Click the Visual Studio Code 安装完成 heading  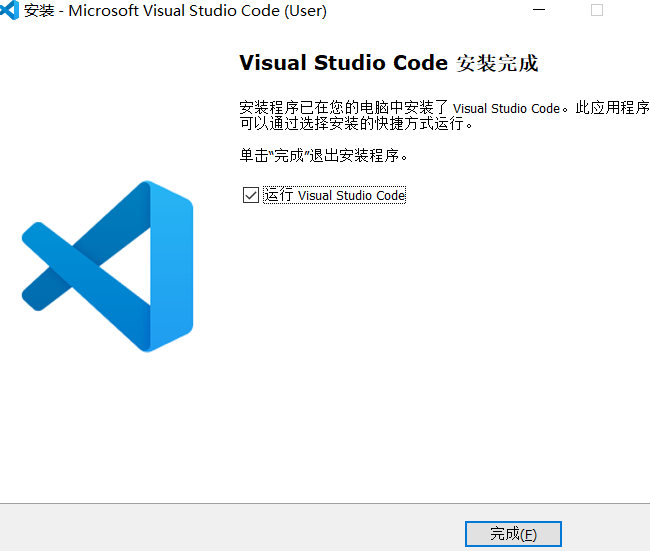[x=389, y=63]
